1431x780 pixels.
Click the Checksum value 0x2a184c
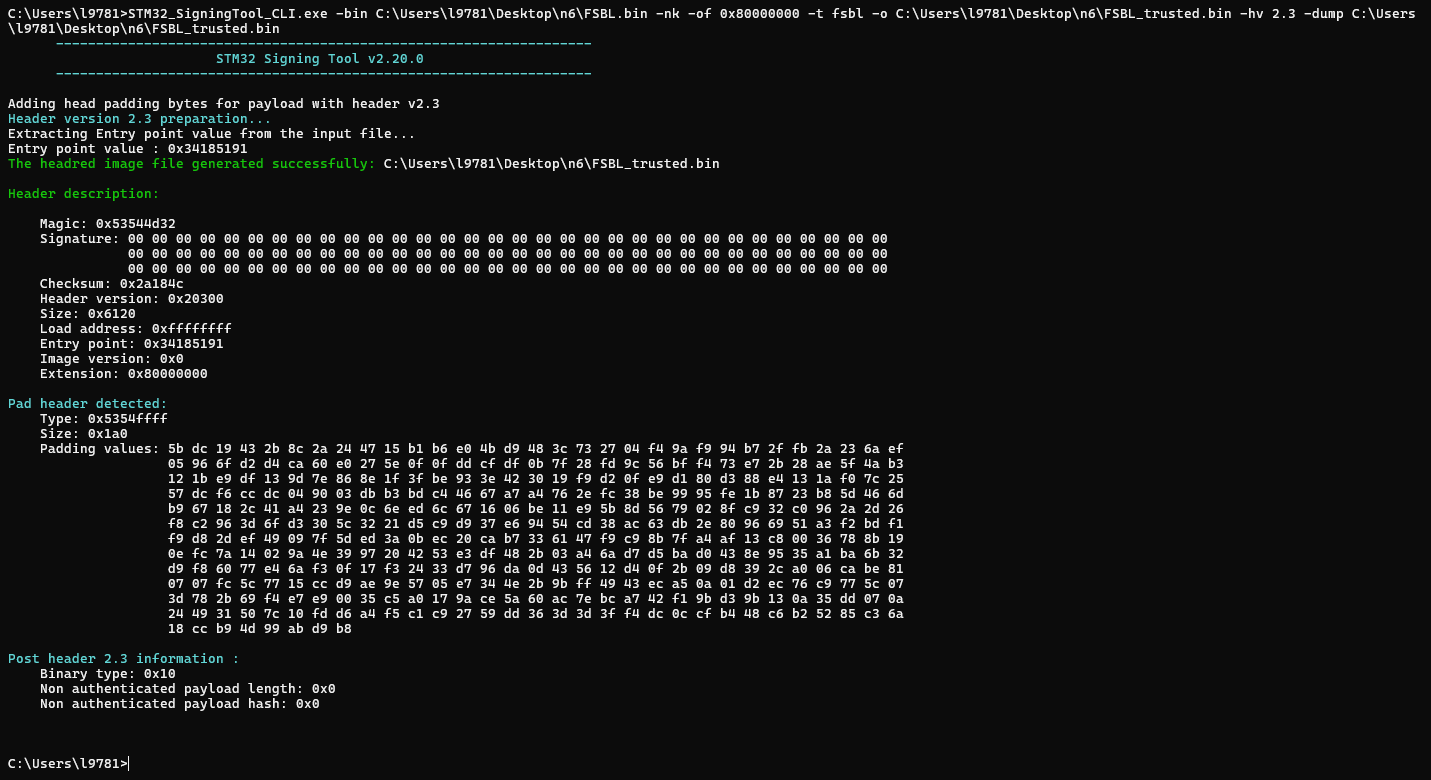[x=151, y=284]
